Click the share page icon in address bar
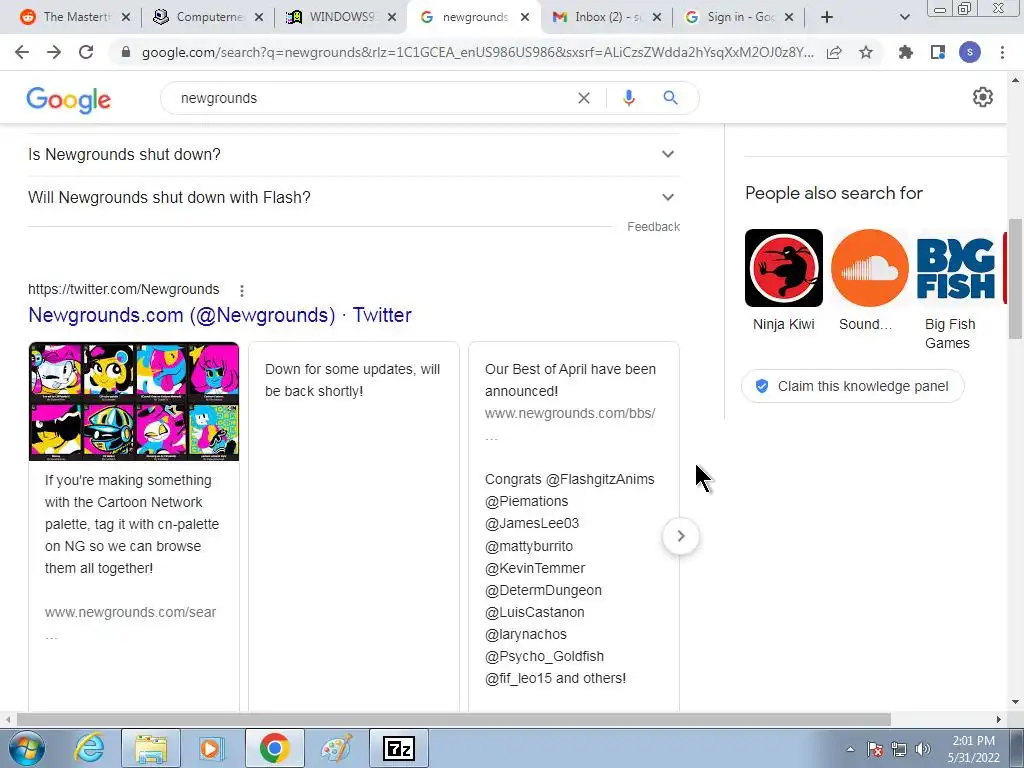 point(834,53)
